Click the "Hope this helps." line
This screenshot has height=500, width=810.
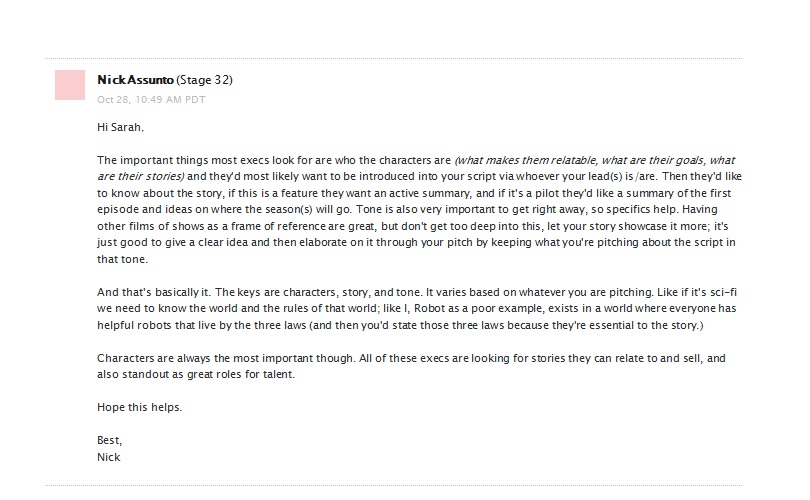(x=139, y=407)
